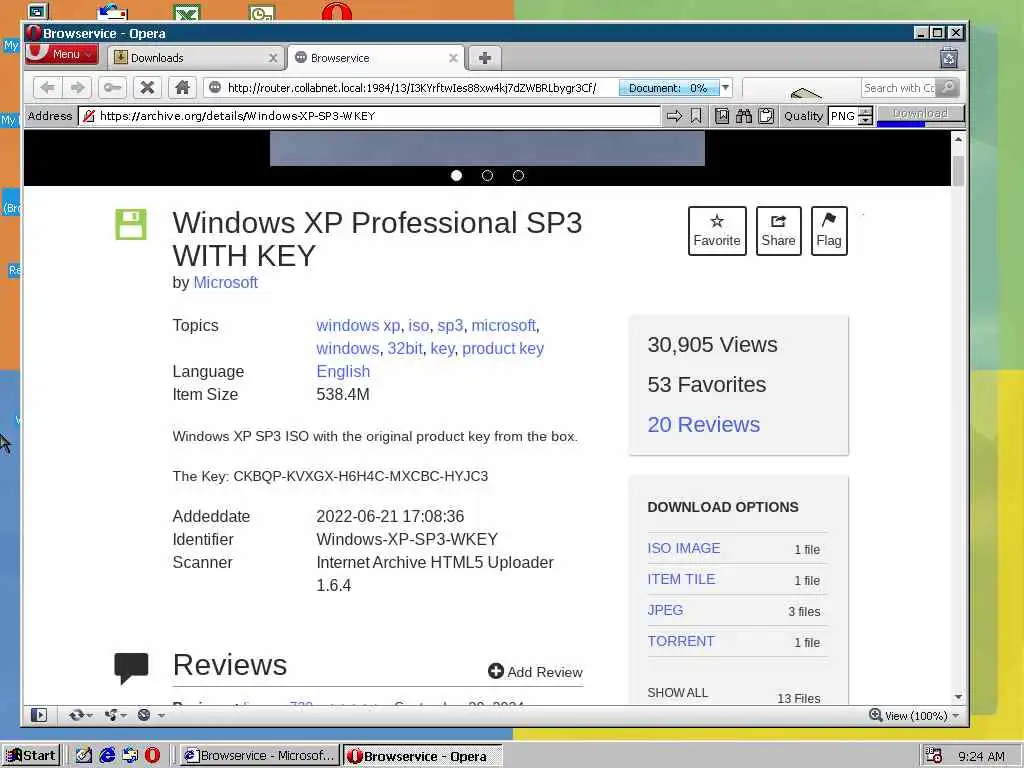Click the search magnifier button
Screen dimensions: 1024x768
tap(948, 88)
